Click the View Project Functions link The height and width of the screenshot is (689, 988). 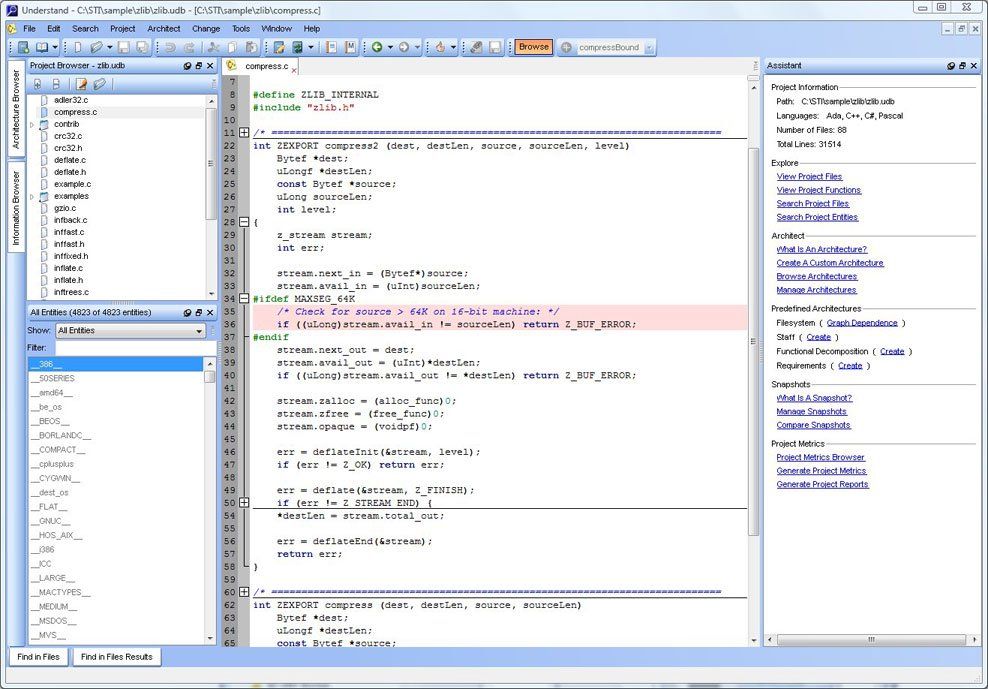[x=822, y=190]
